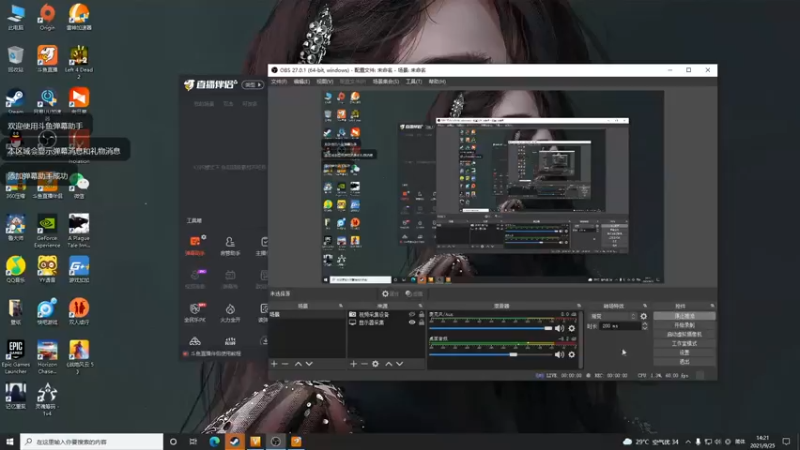Open the QQ音乐 desktop shortcut
This screenshot has height=450, width=800.
[x=15, y=269]
